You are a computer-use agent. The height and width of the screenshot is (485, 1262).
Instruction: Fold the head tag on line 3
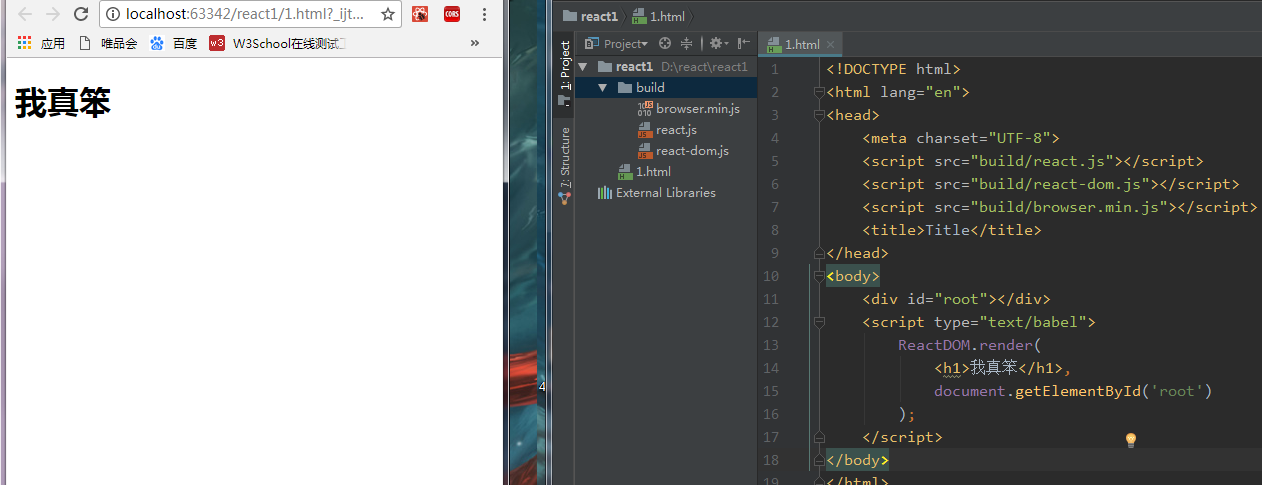[x=819, y=115]
